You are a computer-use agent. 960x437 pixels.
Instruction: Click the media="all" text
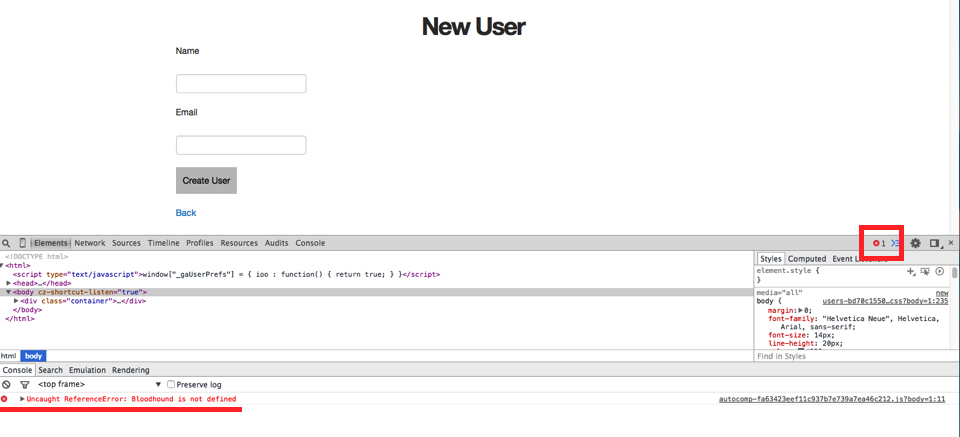(779, 293)
